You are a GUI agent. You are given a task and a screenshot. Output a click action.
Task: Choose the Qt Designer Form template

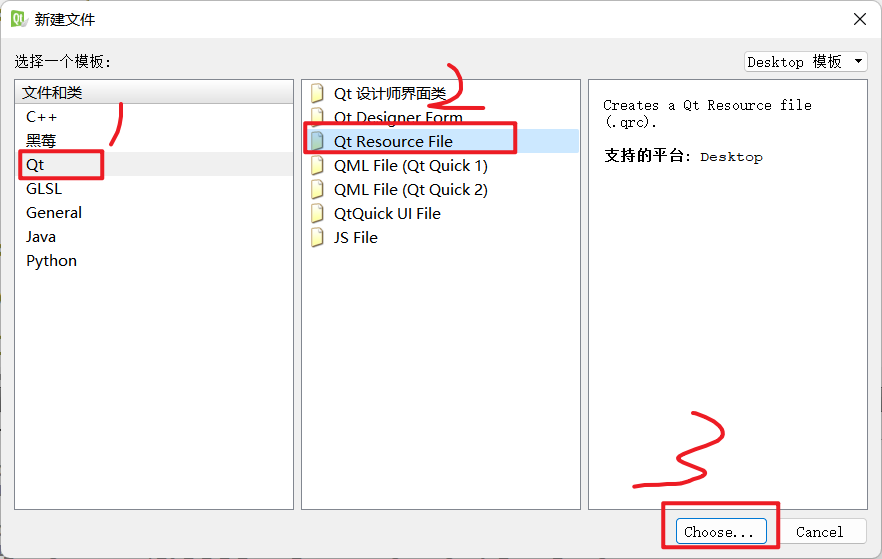(x=440, y=117)
